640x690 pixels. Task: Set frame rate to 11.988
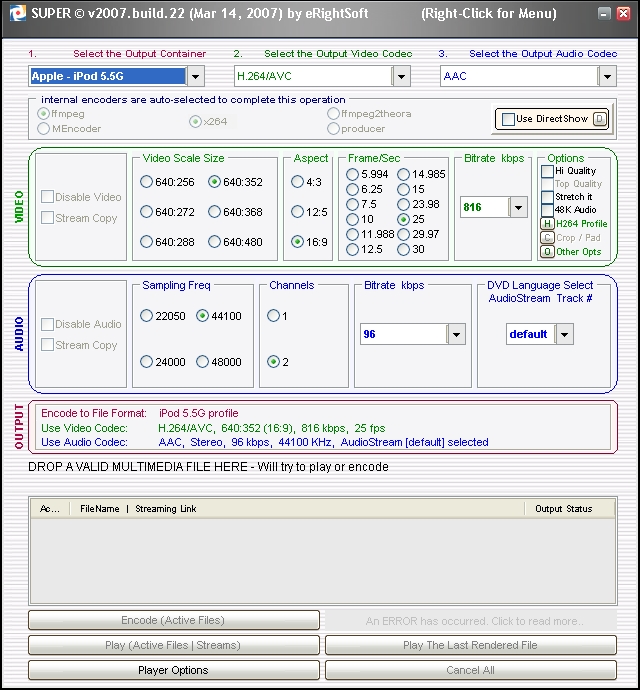352,234
